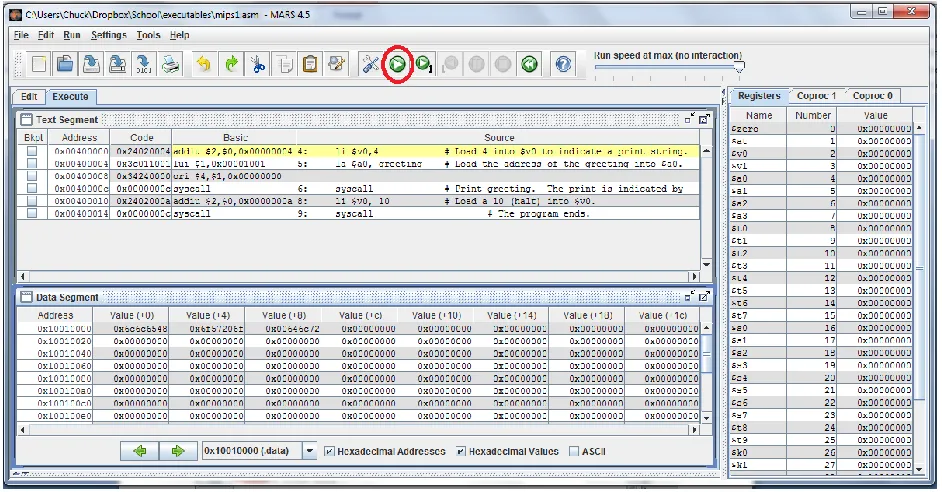Click the Basic column header
Viewport: 942px width, 492px height.
coord(234,138)
